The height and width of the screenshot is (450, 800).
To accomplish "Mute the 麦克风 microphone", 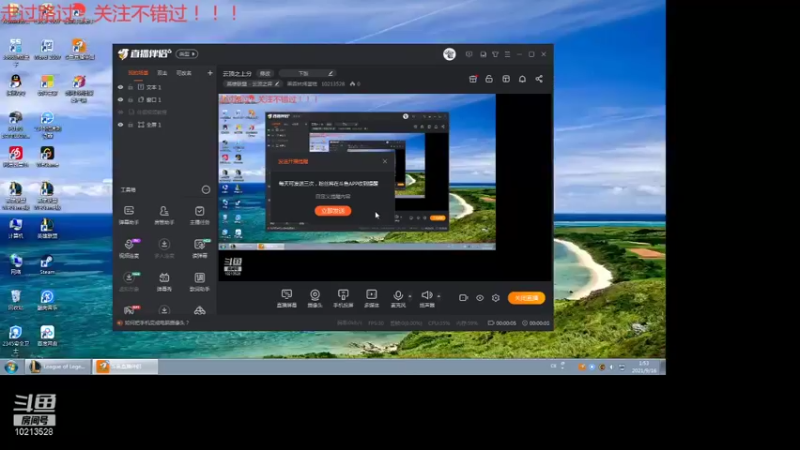I will coord(397,298).
